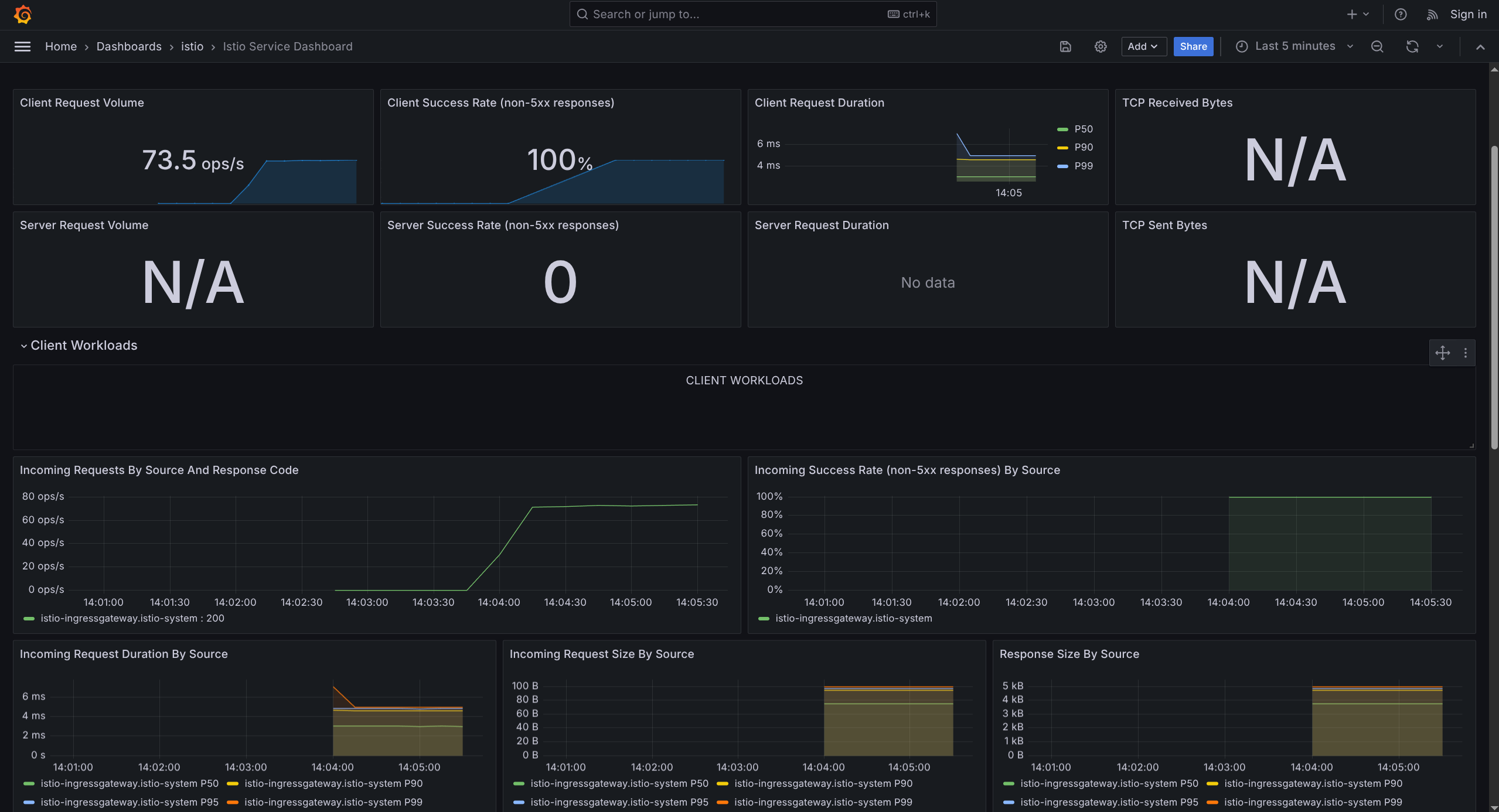
Task: Toggle istio-ingressgateway.istio-system P95 in Incoming Request Duration
Action: click(x=129, y=802)
